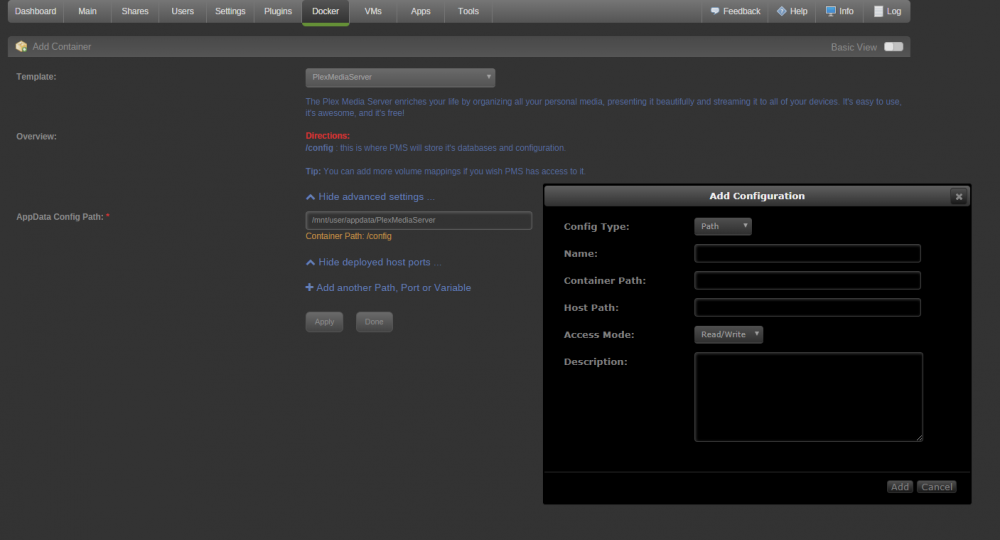1000x540 pixels.
Task: Toggle the Basic View switch
Action: 893,47
